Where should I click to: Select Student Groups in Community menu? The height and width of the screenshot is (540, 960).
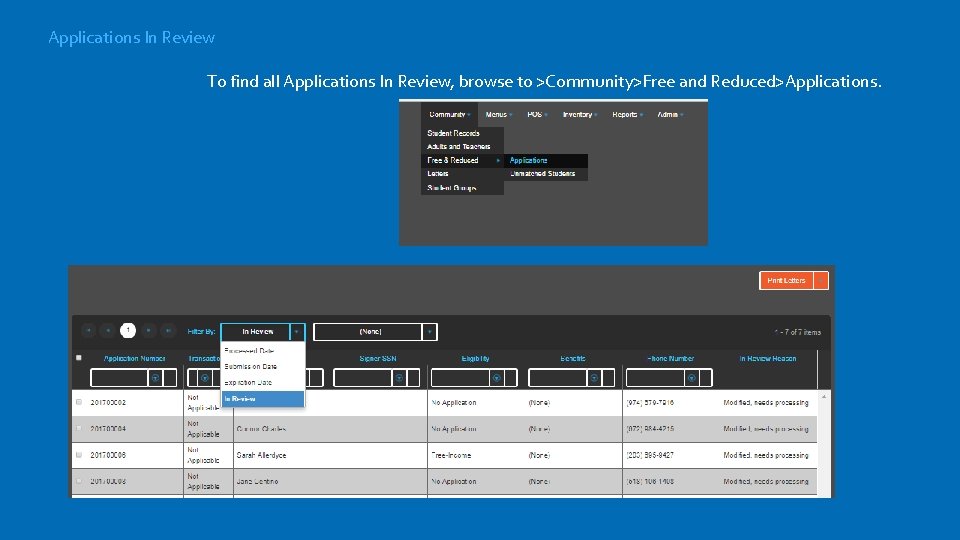point(462,188)
